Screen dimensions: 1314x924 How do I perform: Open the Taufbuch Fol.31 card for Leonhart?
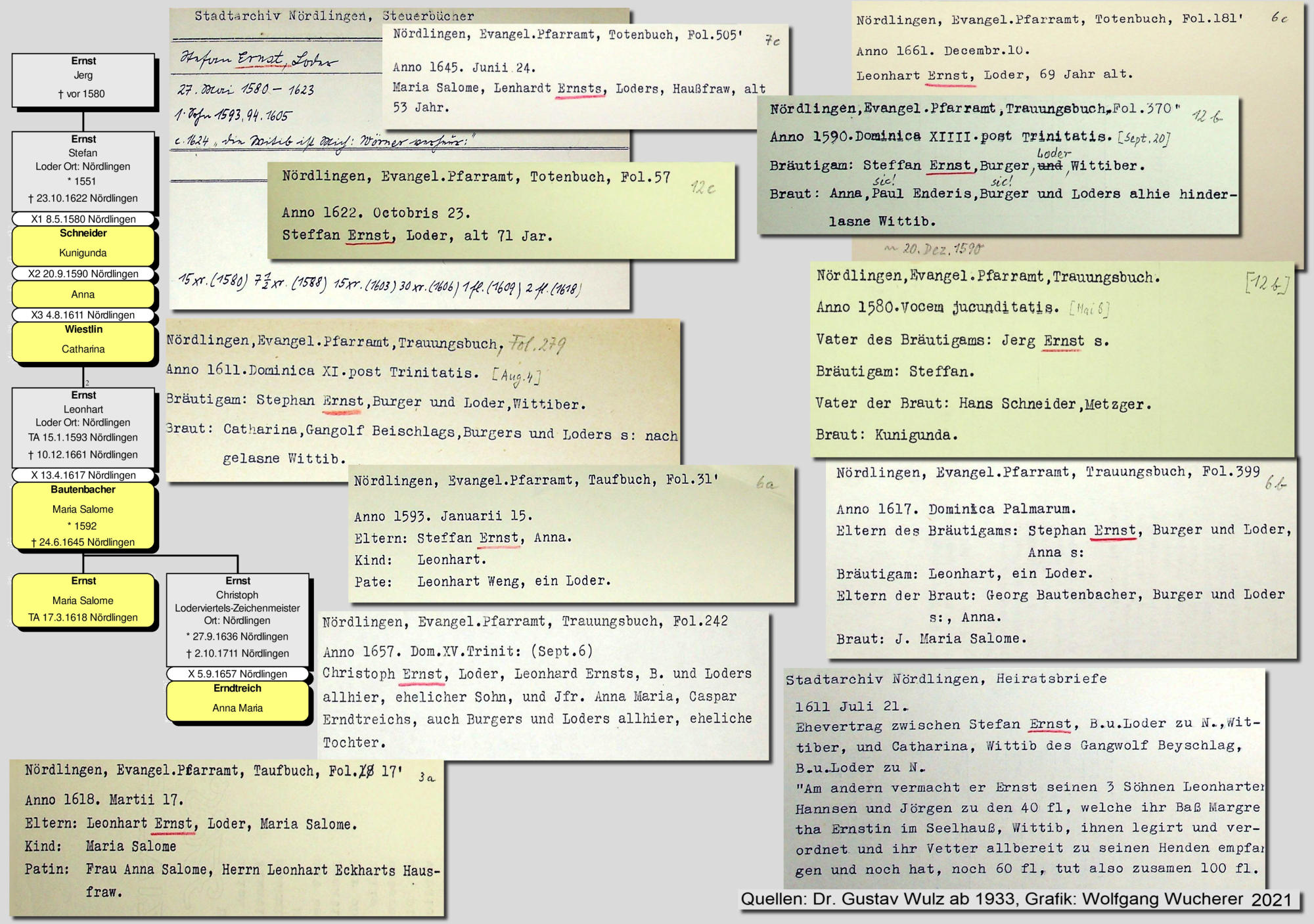tap(570, 534)
